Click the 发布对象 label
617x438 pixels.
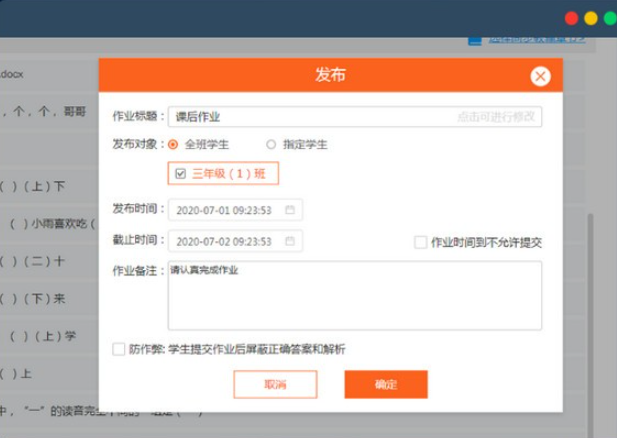138,144
